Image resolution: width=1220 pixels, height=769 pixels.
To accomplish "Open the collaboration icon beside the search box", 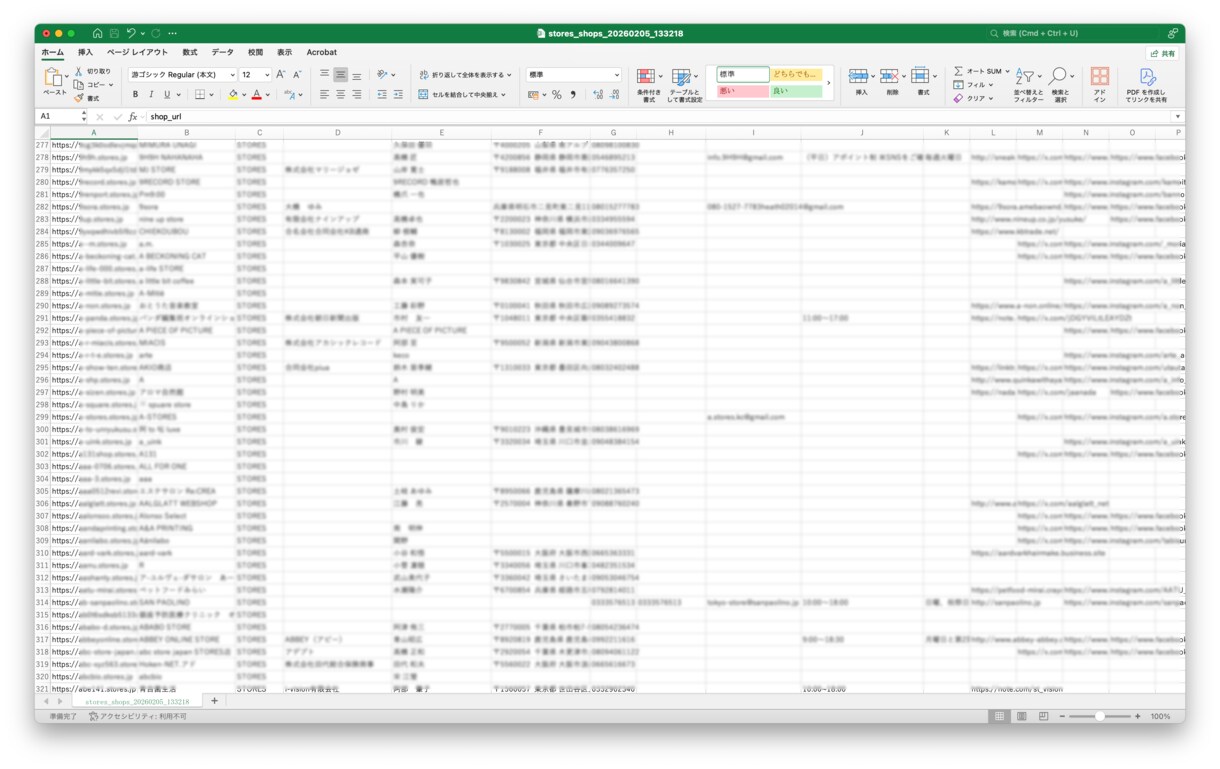I will (1173, 33).
